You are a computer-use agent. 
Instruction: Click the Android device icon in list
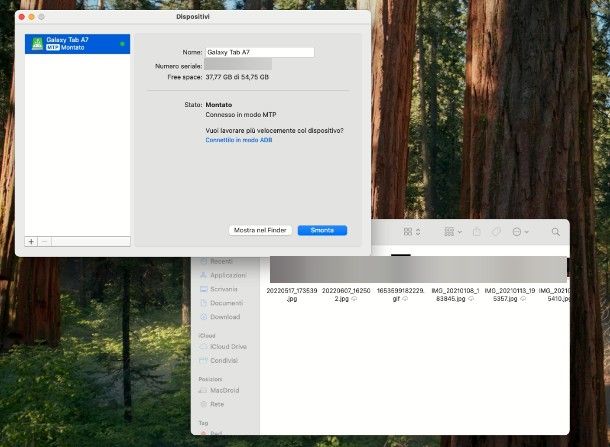click(37, 41)
